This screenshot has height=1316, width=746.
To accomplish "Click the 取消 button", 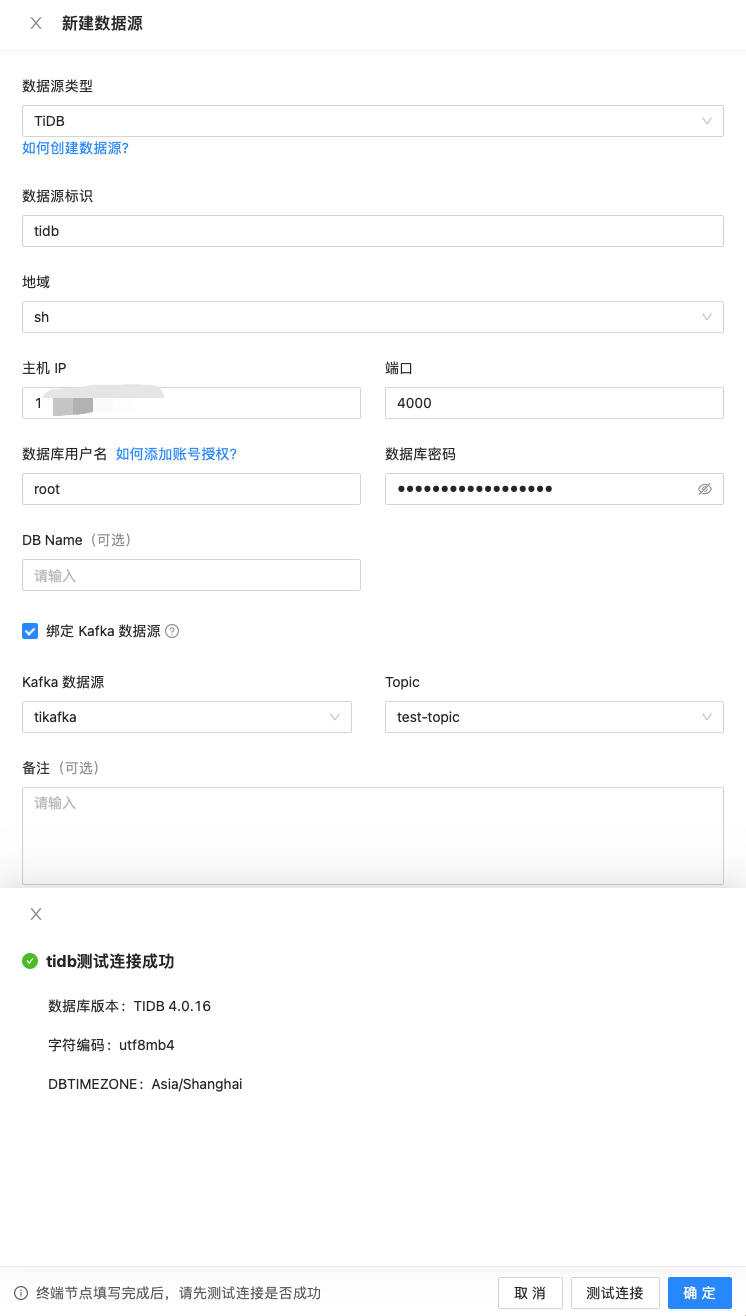I will (530, 1293).
